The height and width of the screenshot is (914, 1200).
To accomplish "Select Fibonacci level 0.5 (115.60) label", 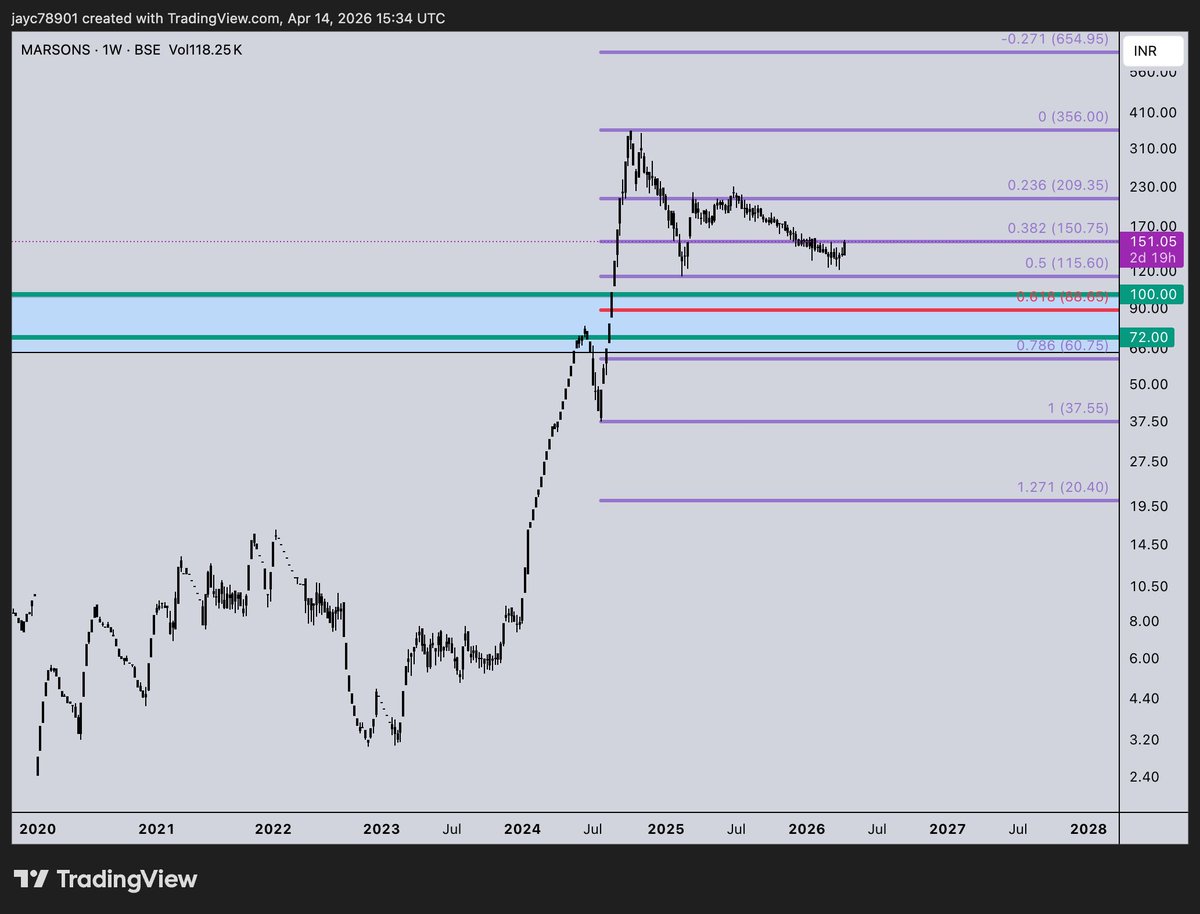I will (1068, 262).
